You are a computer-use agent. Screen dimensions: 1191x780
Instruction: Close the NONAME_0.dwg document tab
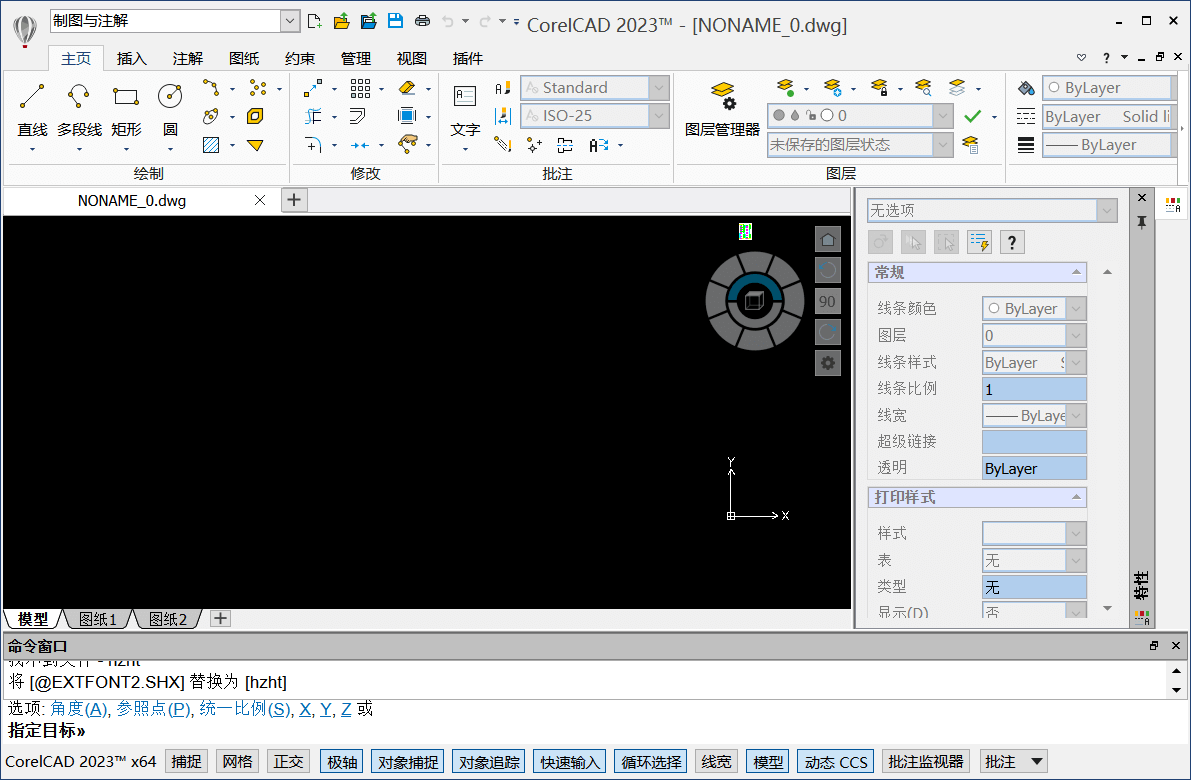tap(260, 201)
